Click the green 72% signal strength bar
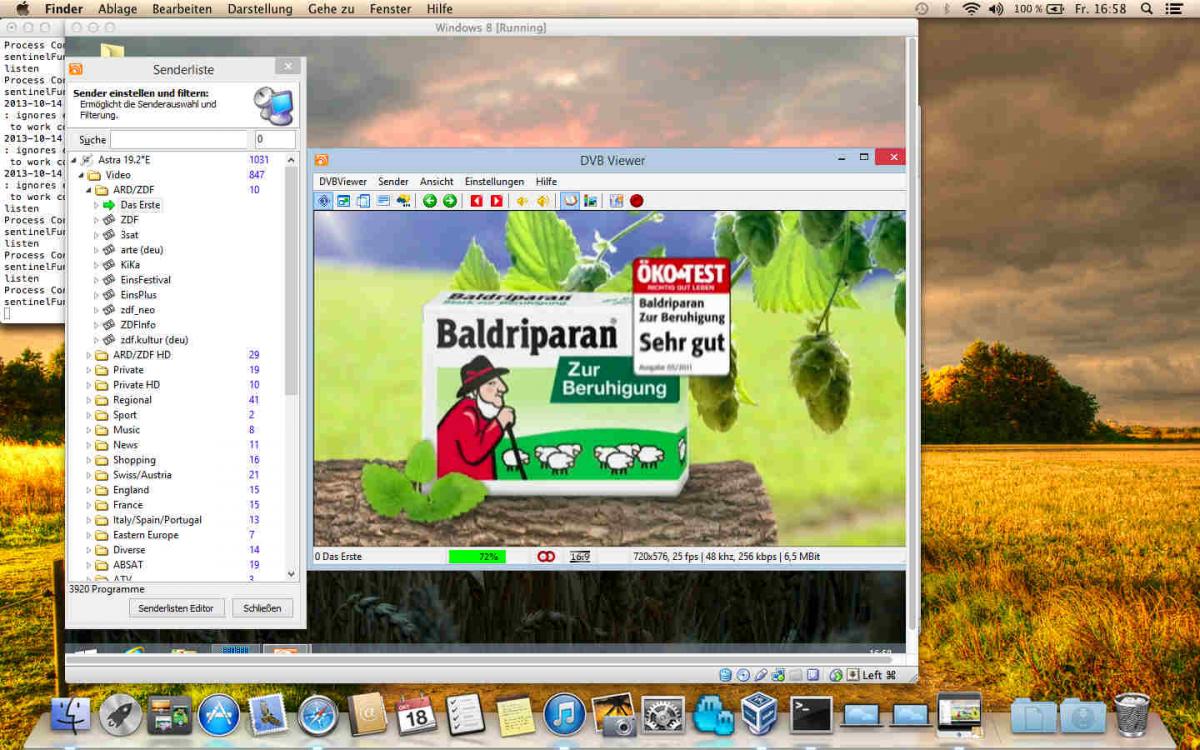 click(477, 556)
